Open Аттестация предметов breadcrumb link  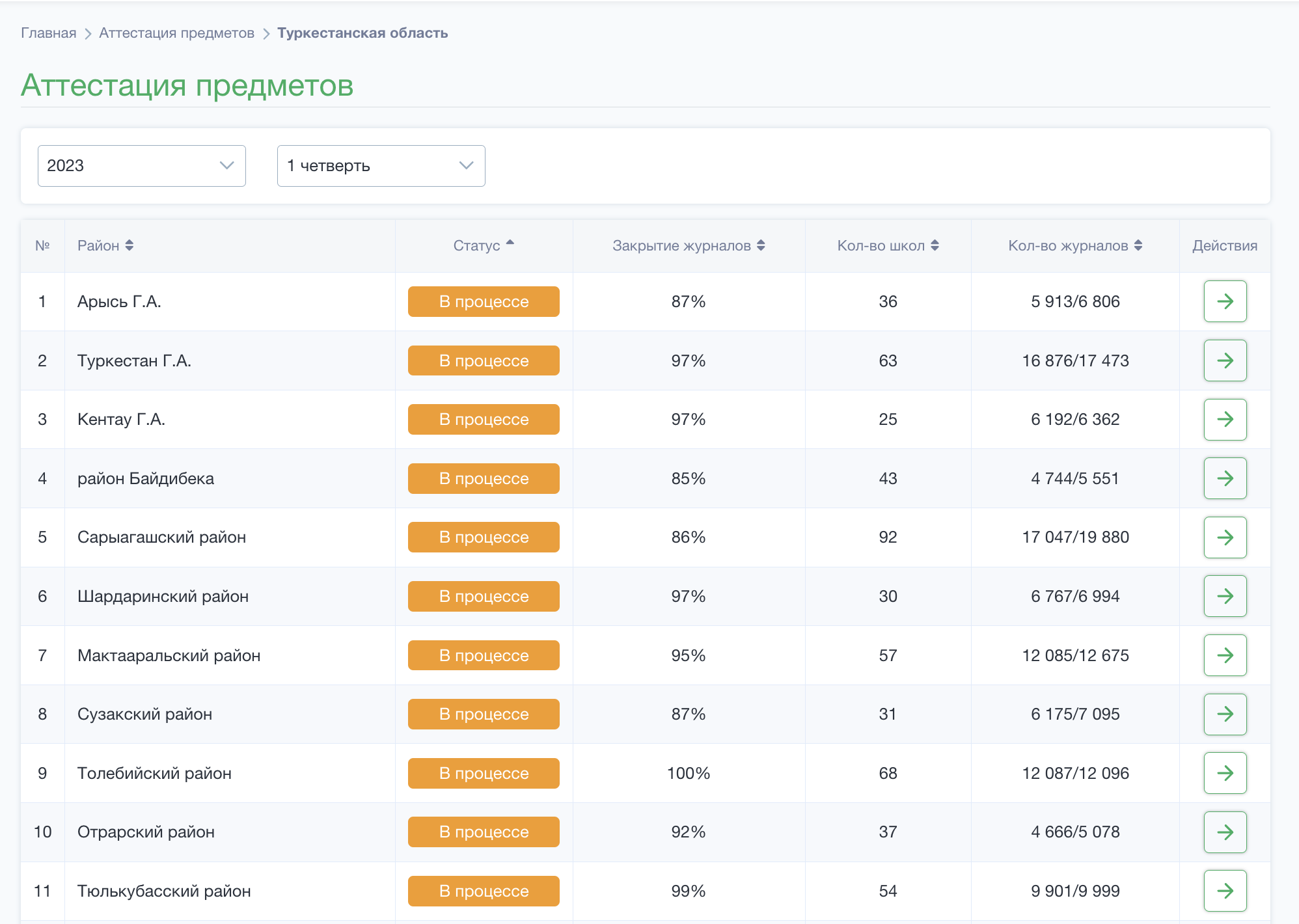click(x=177, y=33)
